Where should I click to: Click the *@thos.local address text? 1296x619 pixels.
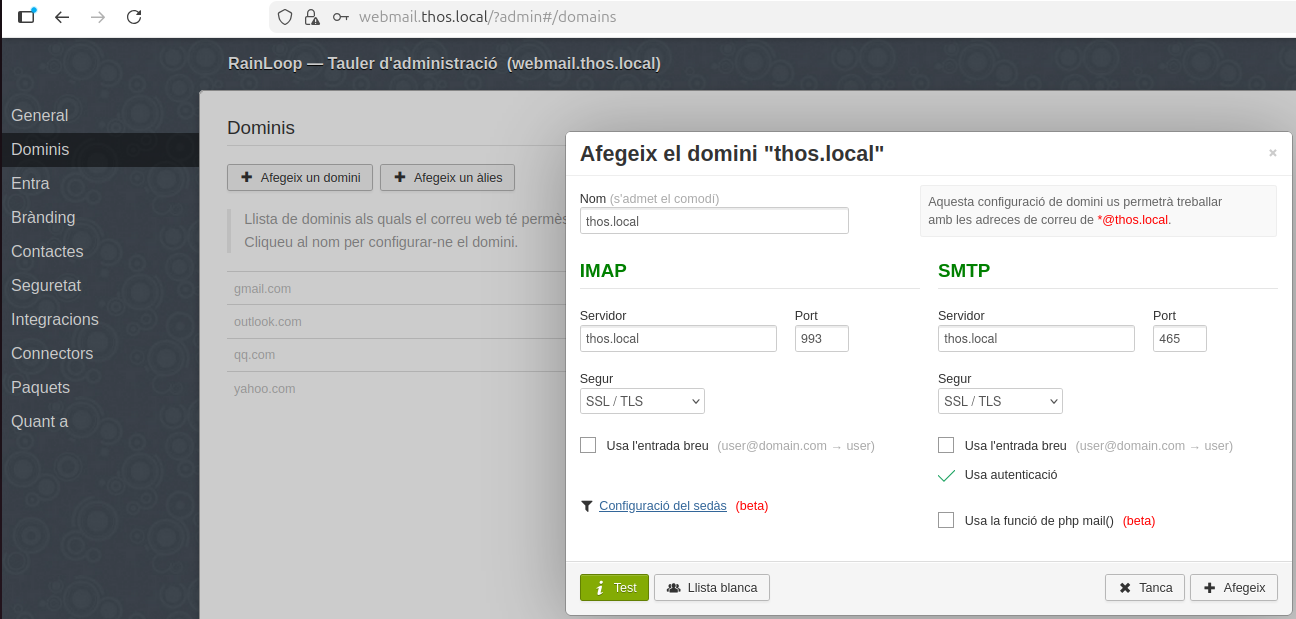pos(1133,219)
